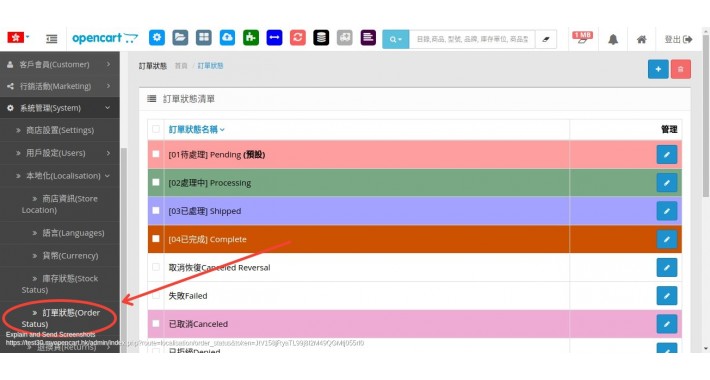Image resolution: width=710 pixels, height=380 pixels.
Task: Click the 訂單狀態 breadcrumb link
Action: click(x=211, y=66)
